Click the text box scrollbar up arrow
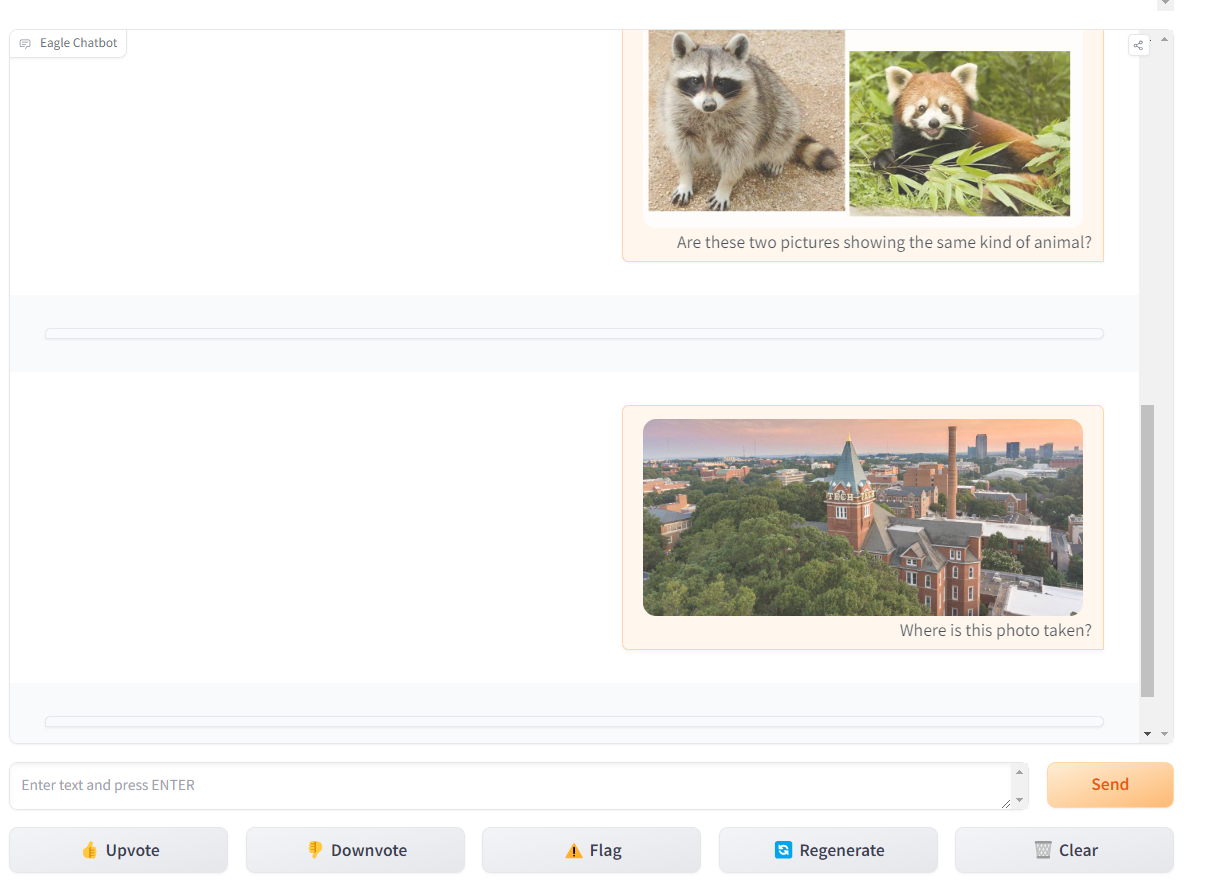1208x882 pixels. [x=1019, y=772]
